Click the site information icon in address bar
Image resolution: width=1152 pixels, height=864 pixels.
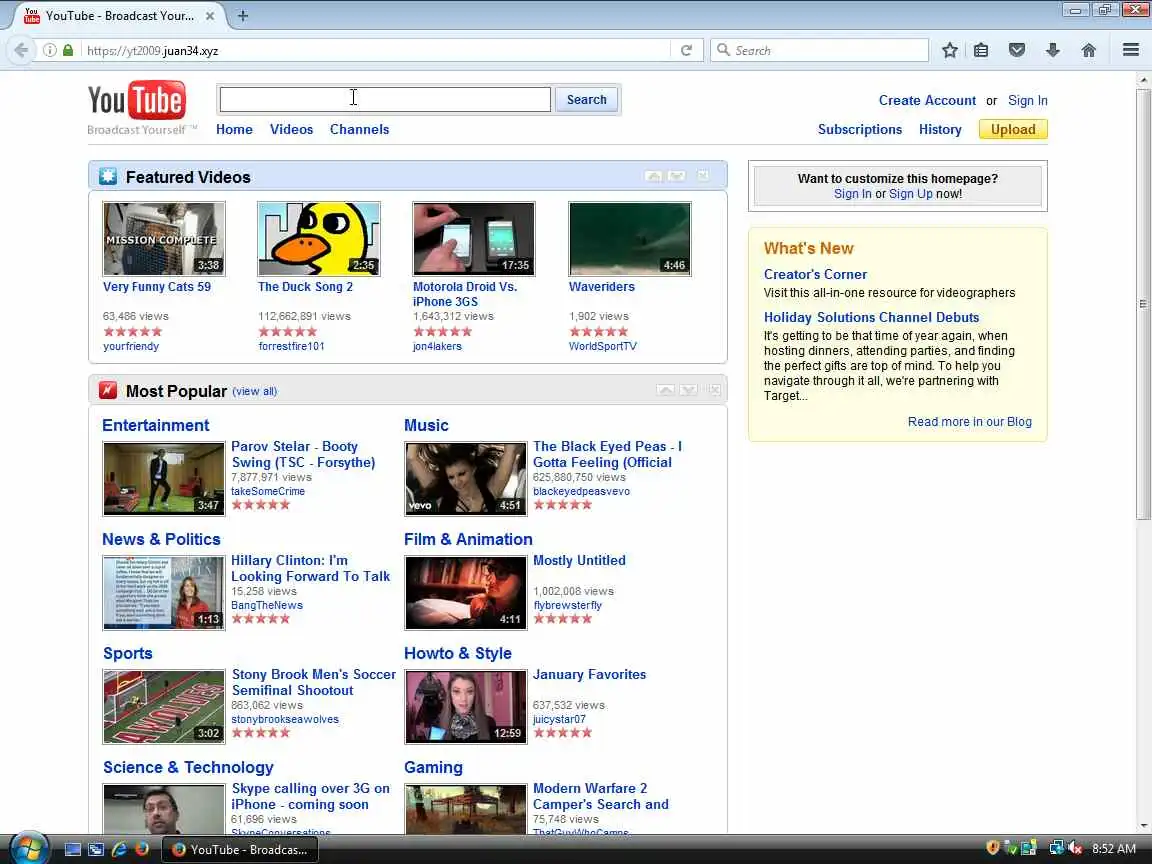(49, 50)
